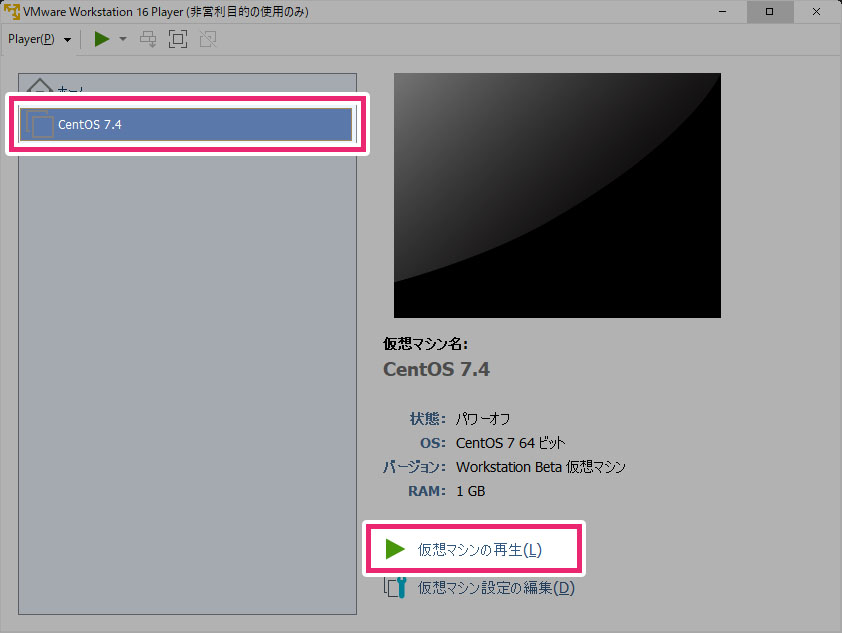Click the wrench settings icon
The image size is (842, 633).
point(395,587)
